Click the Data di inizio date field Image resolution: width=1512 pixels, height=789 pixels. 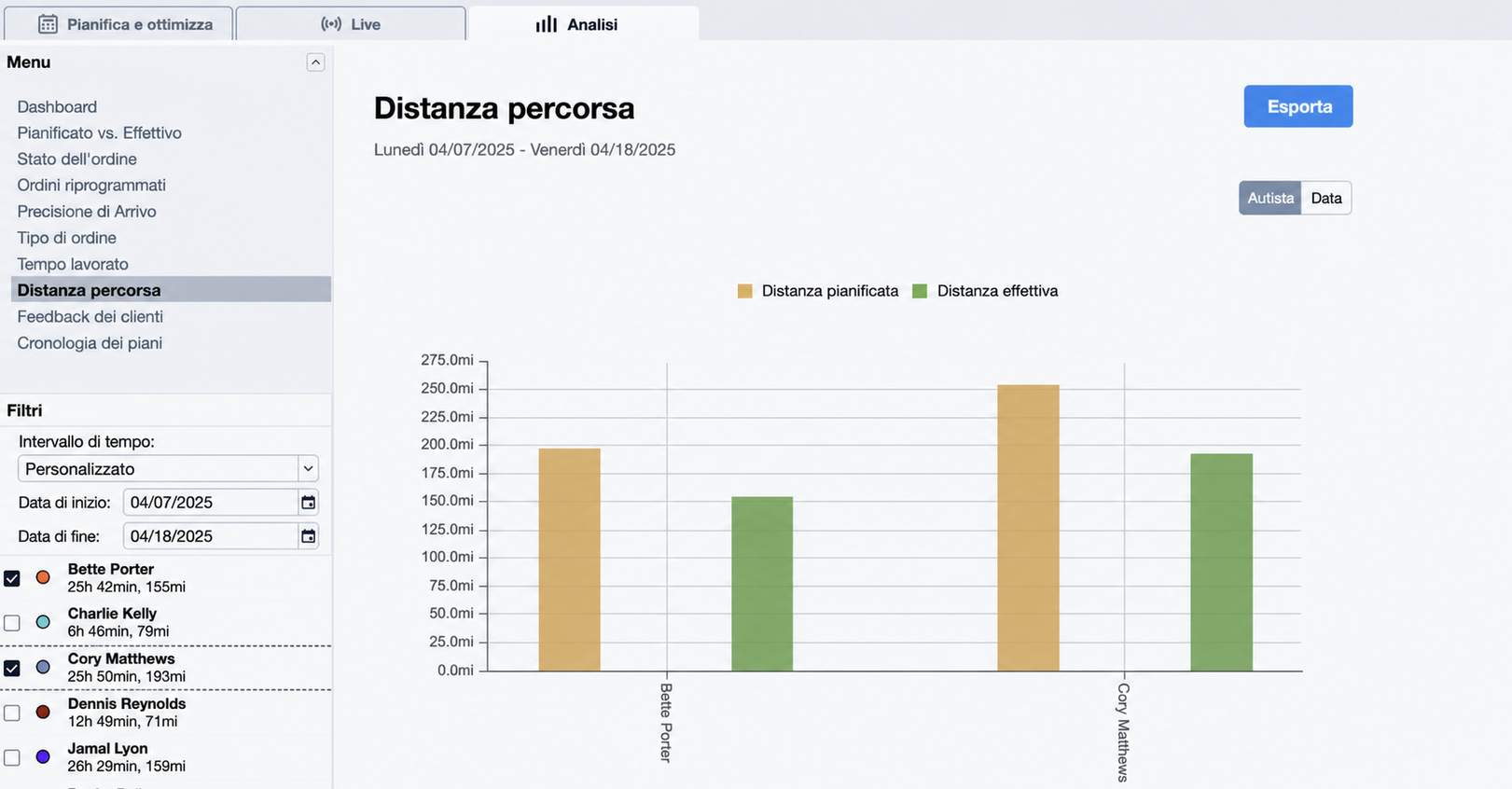(221, 503)
